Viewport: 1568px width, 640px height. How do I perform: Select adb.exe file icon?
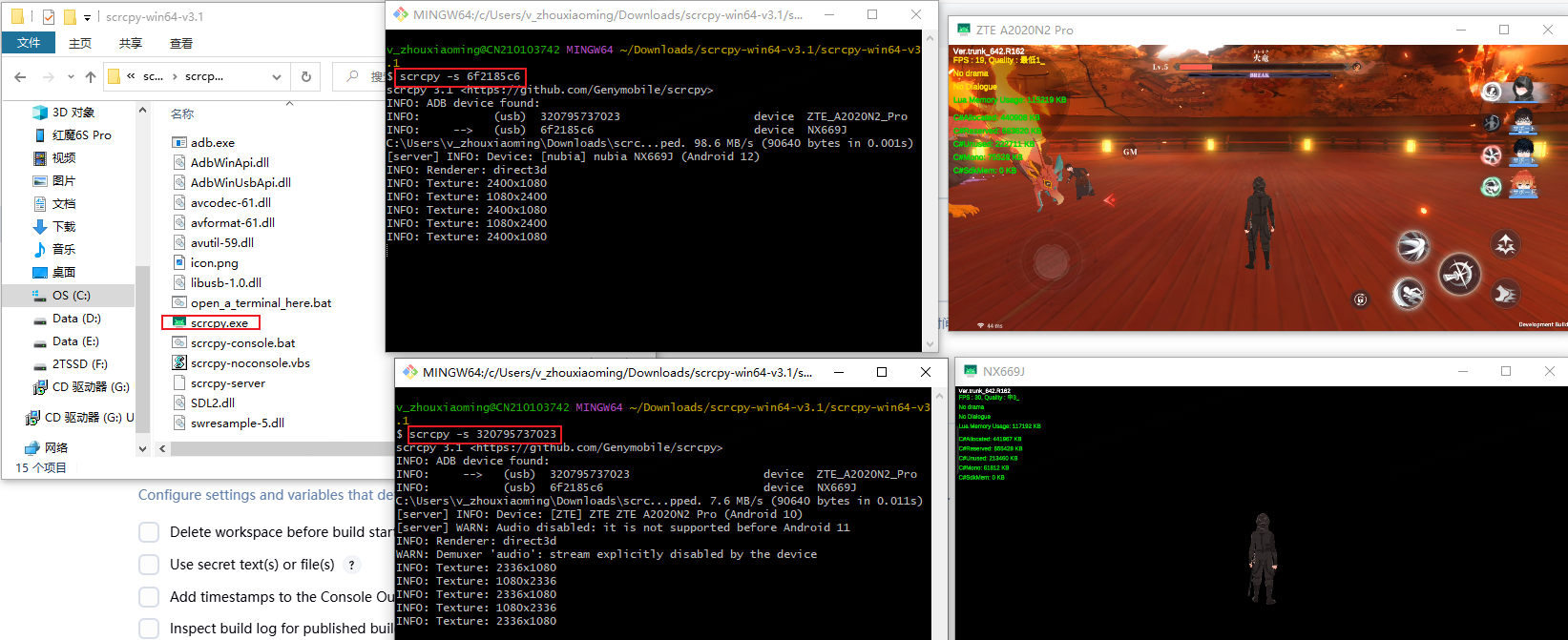click(x=179, y=142)
